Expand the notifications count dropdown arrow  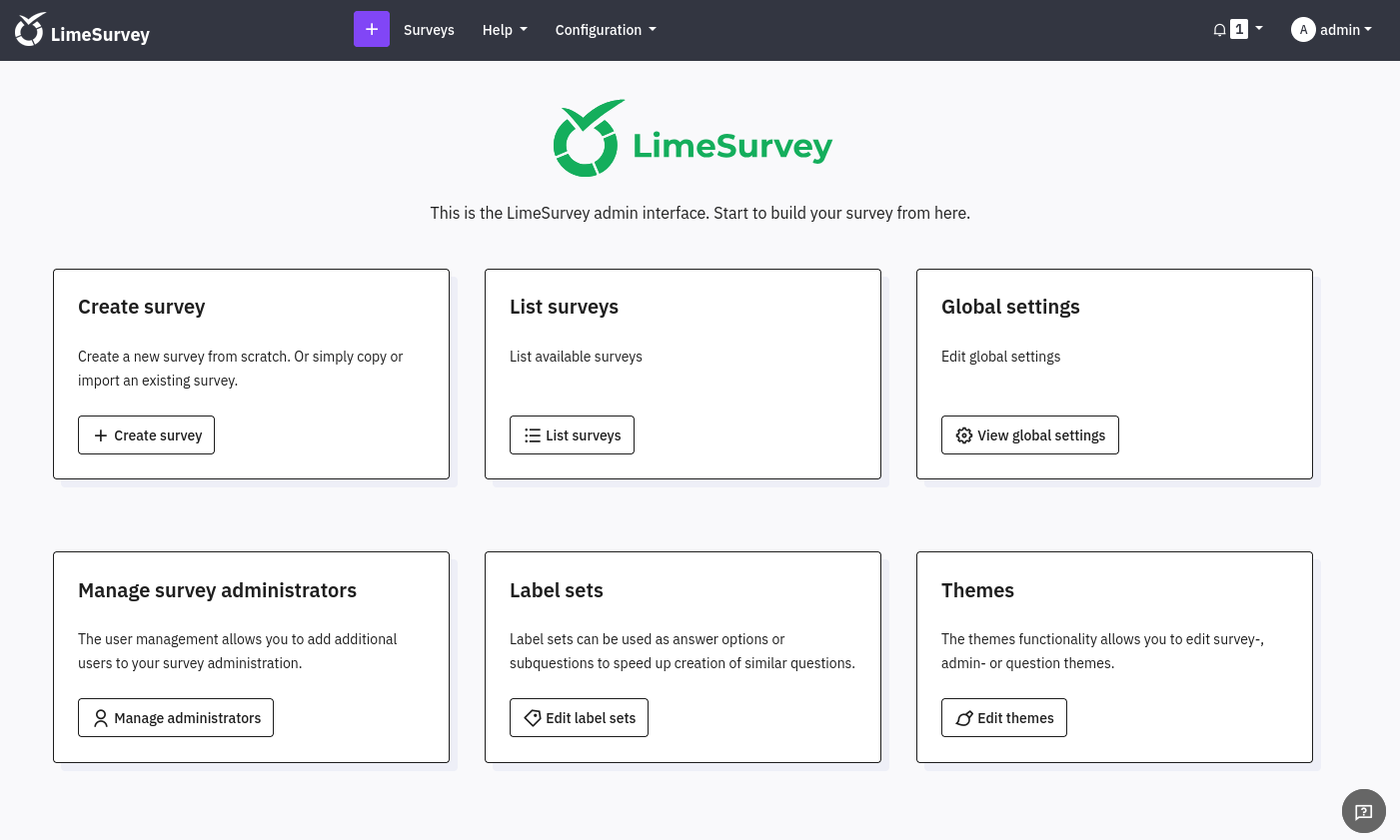point(1259,29)
